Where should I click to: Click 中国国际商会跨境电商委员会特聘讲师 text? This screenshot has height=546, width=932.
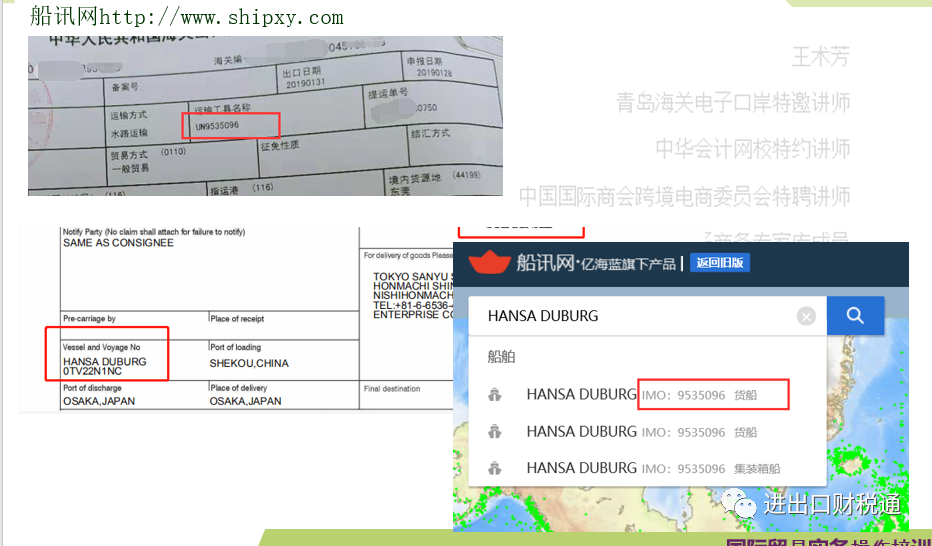[x=684, y=196]
